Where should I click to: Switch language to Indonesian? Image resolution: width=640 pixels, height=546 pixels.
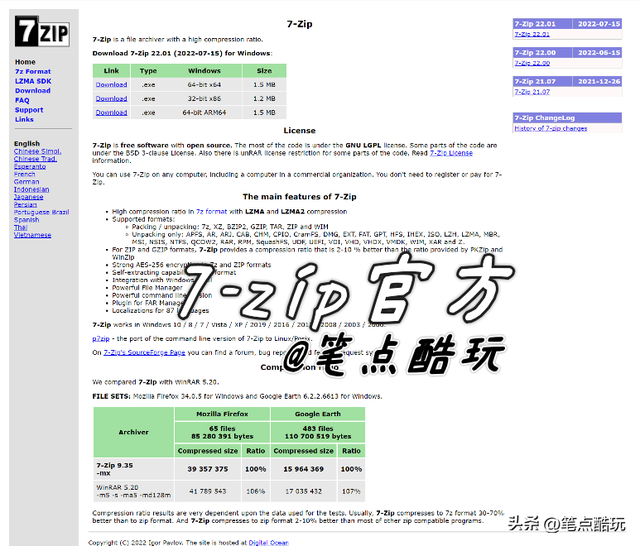click(x=31, y=189)
